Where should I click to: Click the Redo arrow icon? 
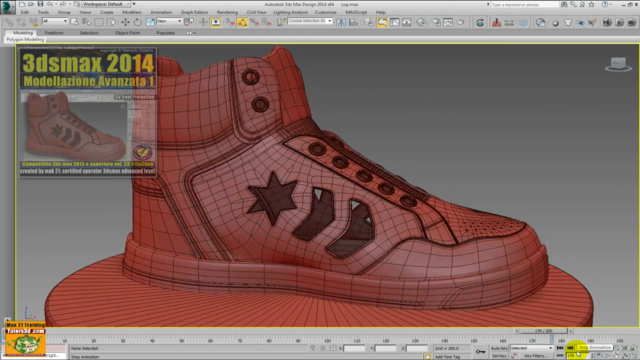click(64, 4)
